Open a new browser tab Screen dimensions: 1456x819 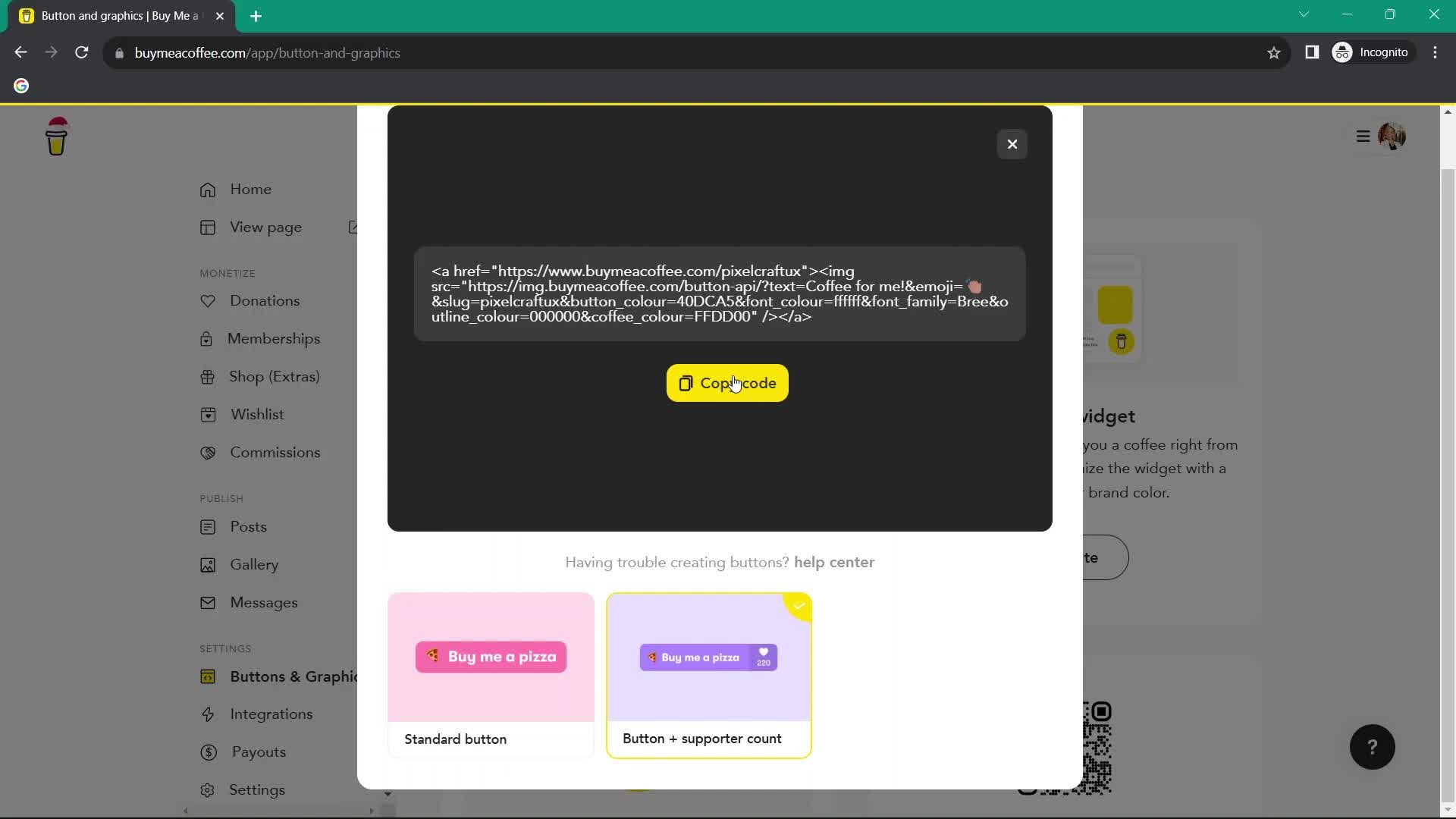(x=256, y=16)
